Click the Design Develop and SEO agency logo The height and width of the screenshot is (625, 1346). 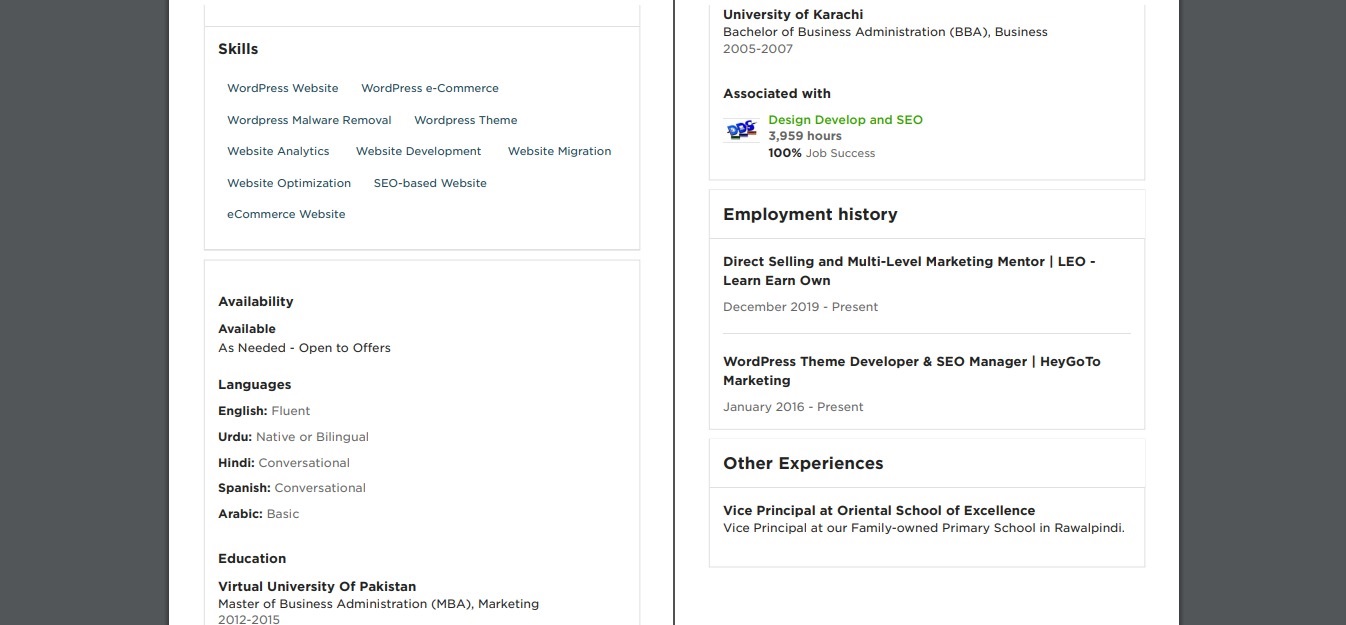click(x=741, y=131)
